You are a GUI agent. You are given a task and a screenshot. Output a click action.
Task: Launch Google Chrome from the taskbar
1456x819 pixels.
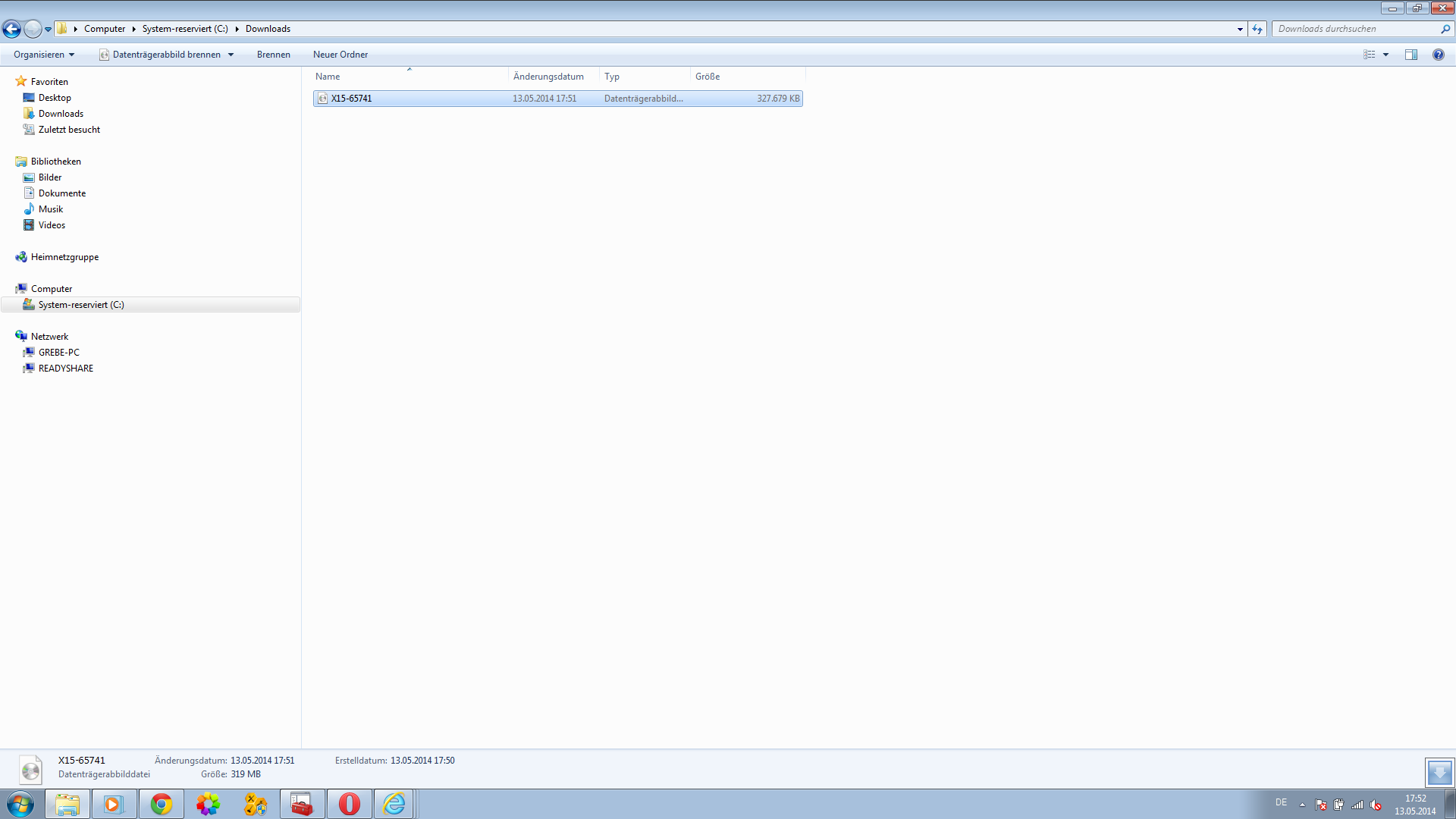point(161,804)
